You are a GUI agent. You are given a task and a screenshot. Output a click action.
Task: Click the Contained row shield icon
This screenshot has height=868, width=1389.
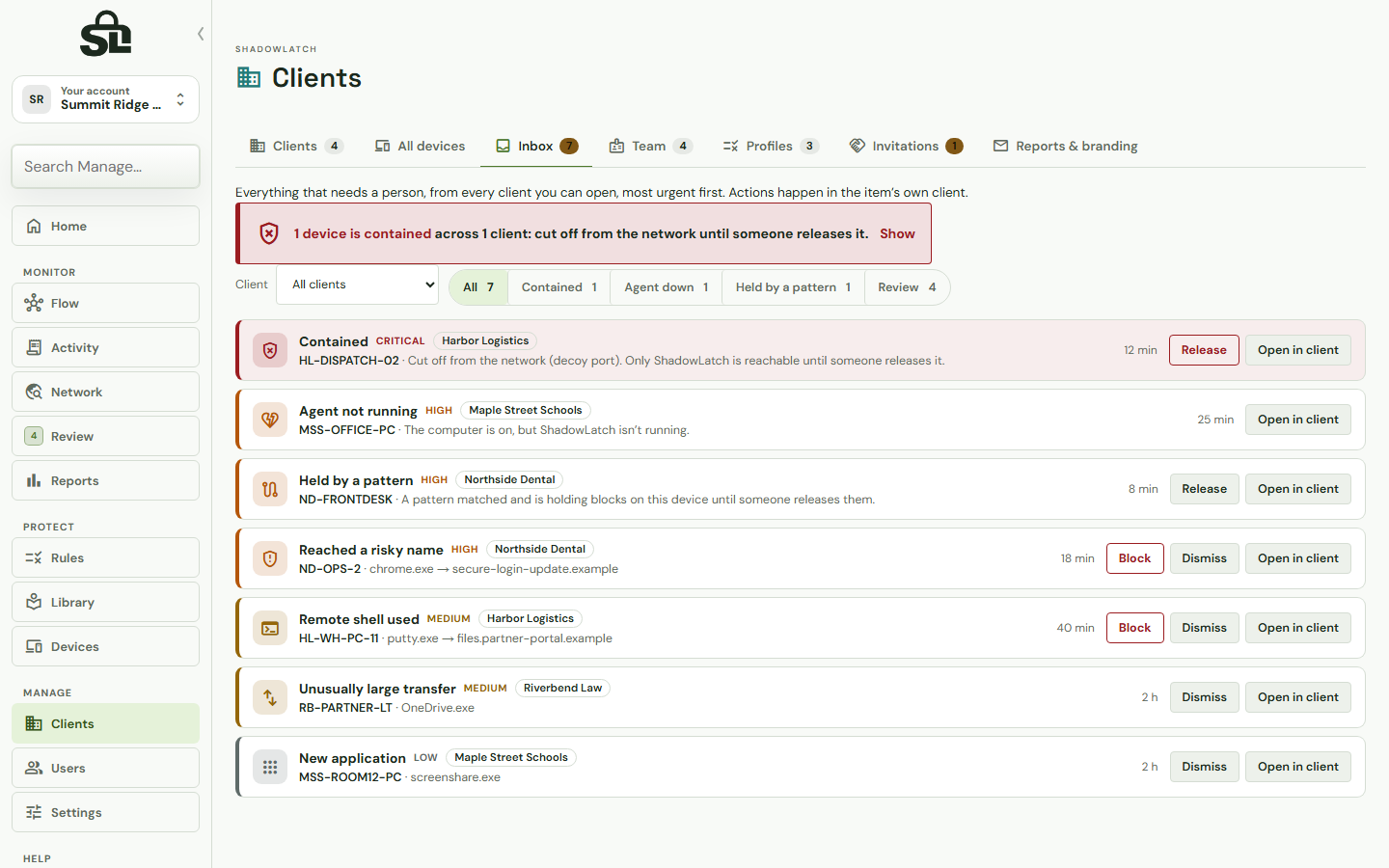click(270, 350)
